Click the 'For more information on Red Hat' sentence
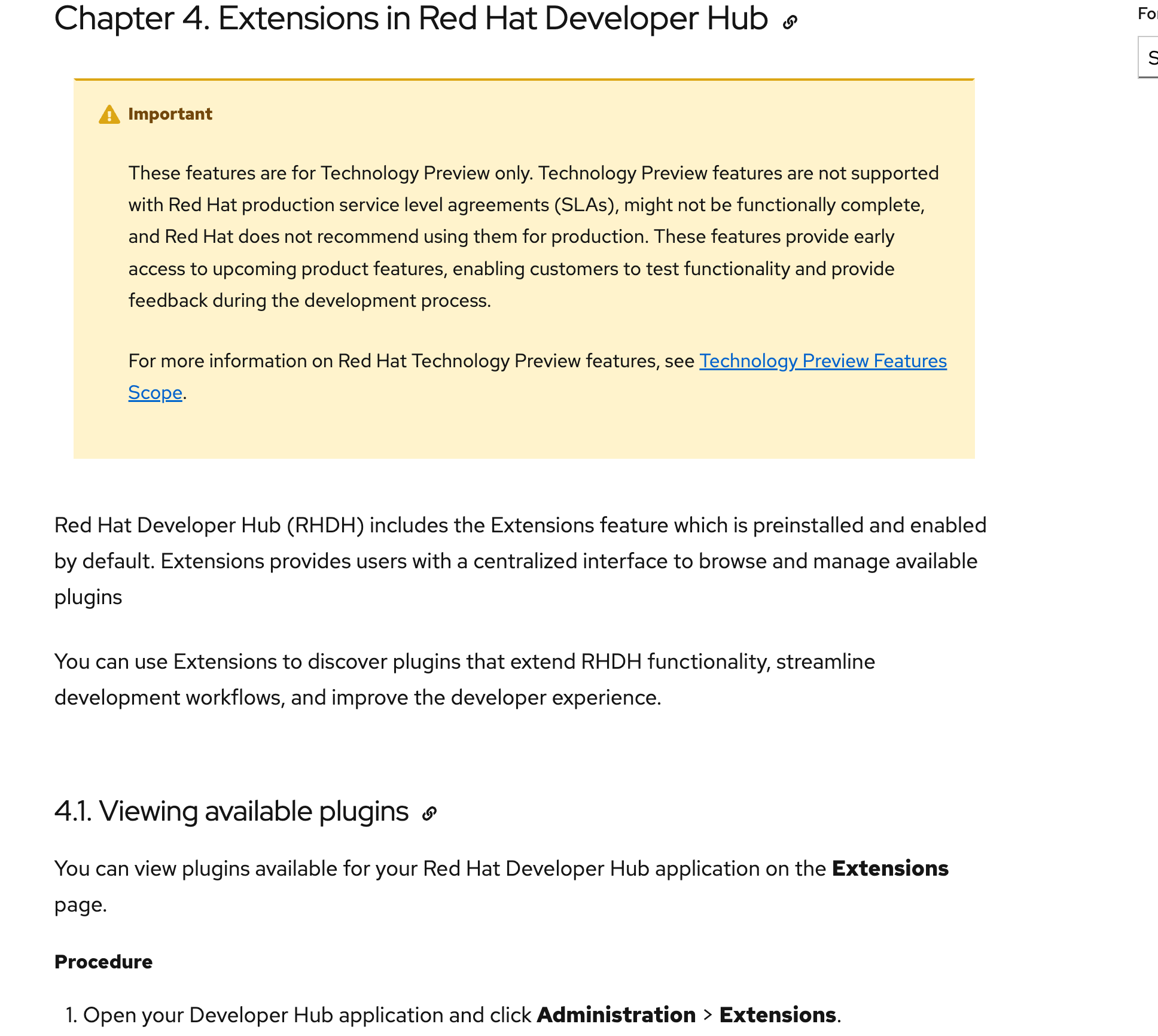This screenshot has width=1158, height=1036. tap(412, 361)
